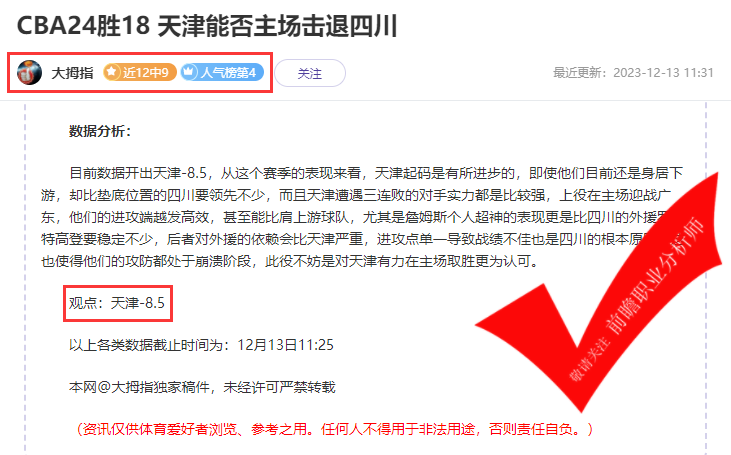Click the 观点：天津-8.5 prediction text

tap(117, 303)
